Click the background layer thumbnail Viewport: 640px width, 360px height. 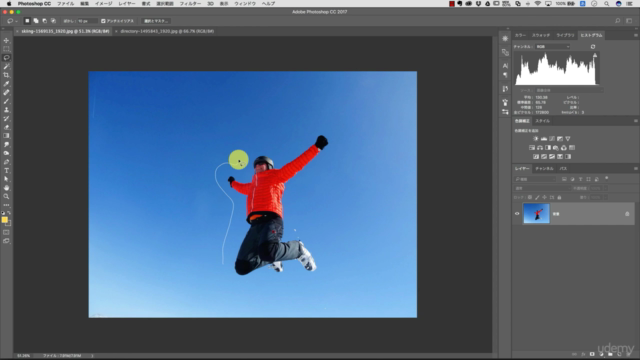[x=536, y=214]
